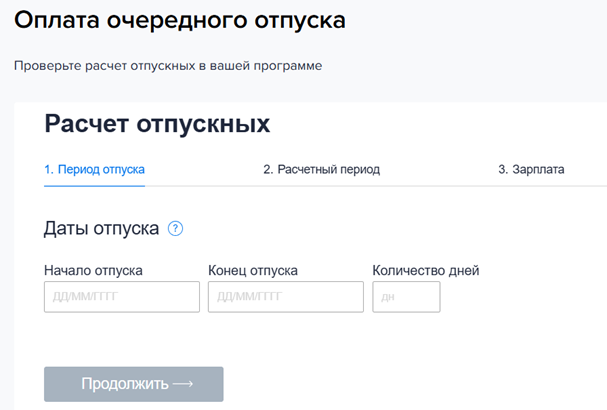The height and width of the screenshot is (410, 607).
Task: Click the Даты отпуска section heading
Action: 101,228
